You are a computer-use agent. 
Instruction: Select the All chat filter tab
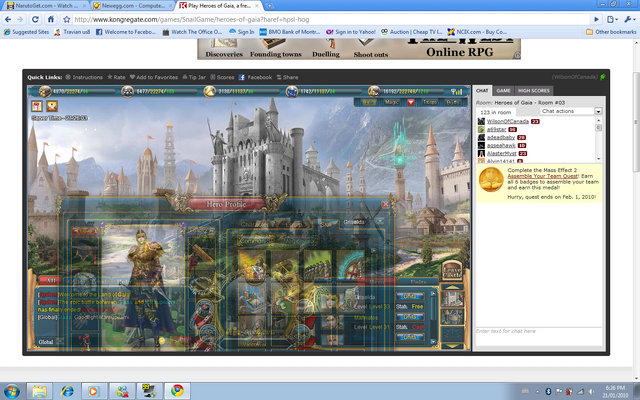[50, 280]
